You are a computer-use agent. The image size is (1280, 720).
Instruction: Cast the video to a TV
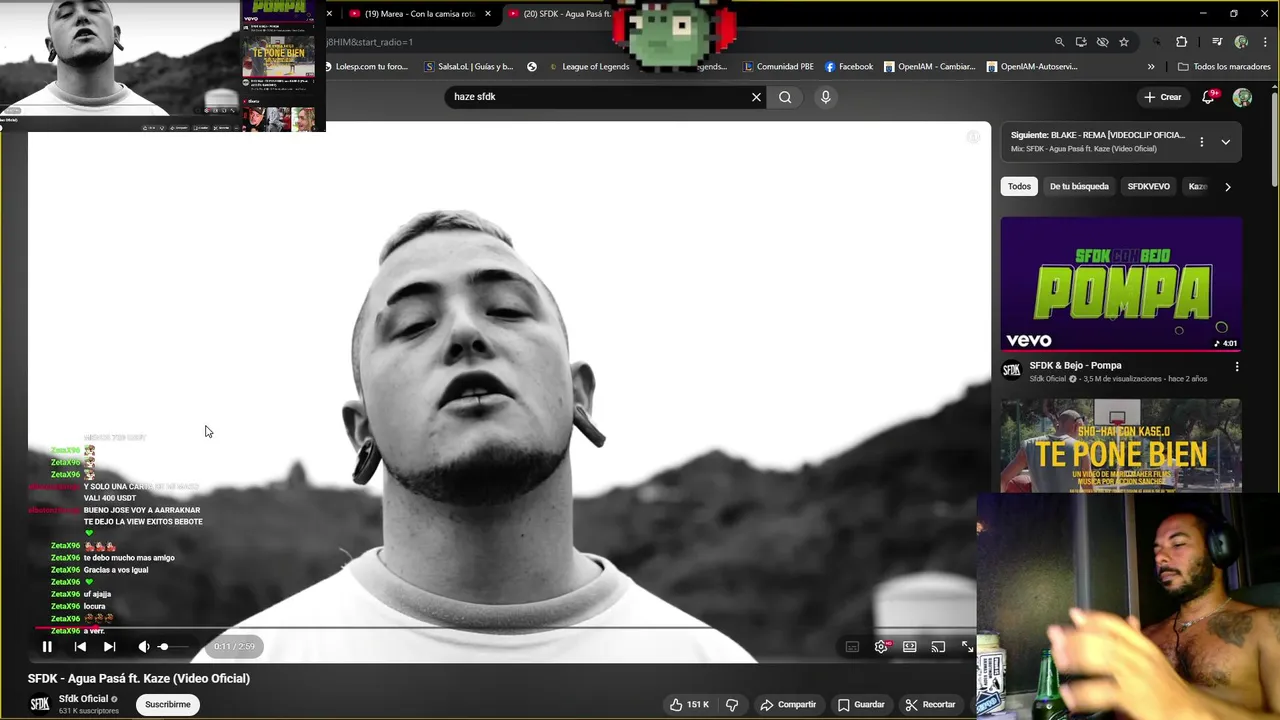pyautogui.click(x=938, y=647)
